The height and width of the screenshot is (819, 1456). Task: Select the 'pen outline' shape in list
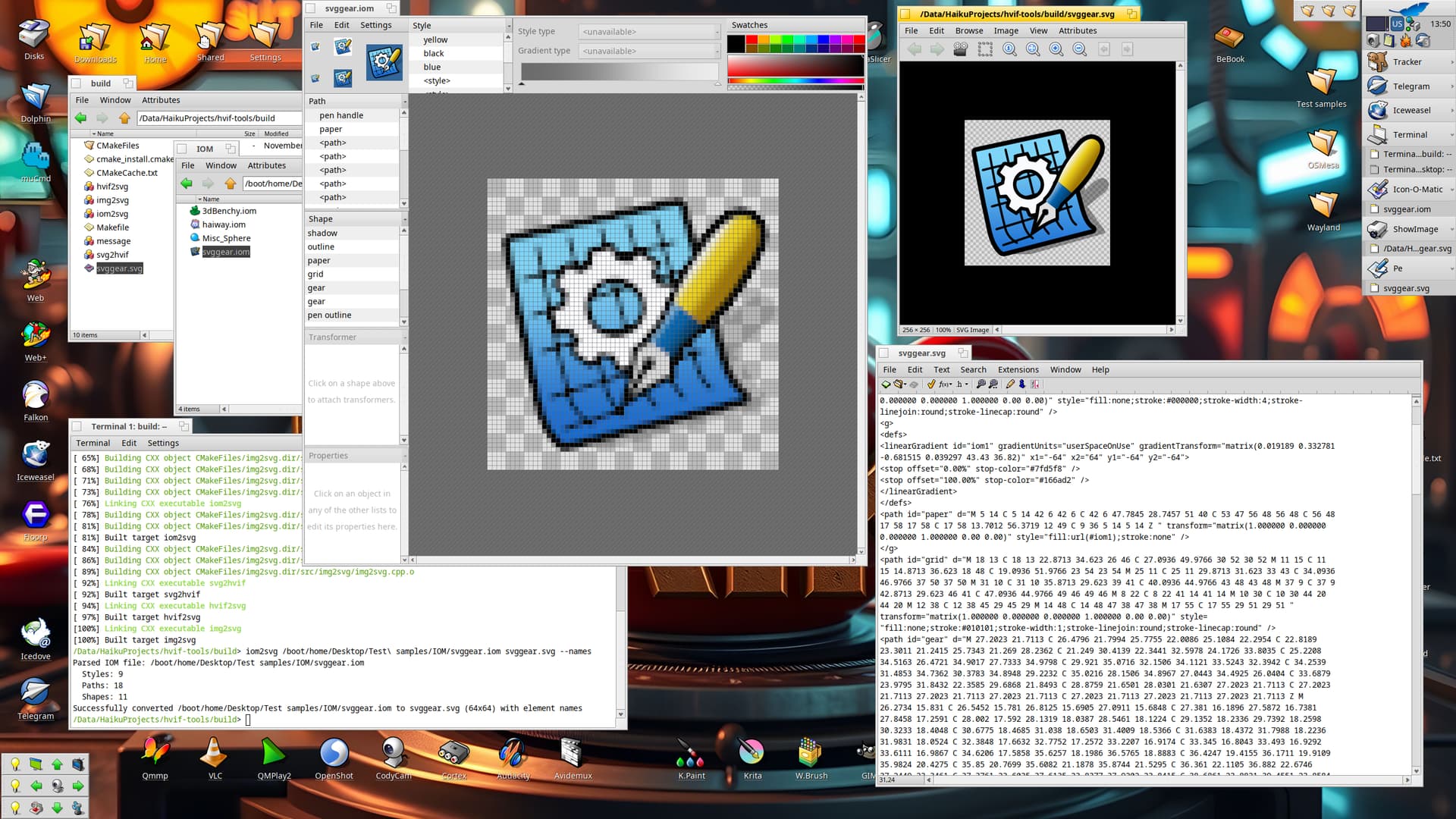(329, 315)
